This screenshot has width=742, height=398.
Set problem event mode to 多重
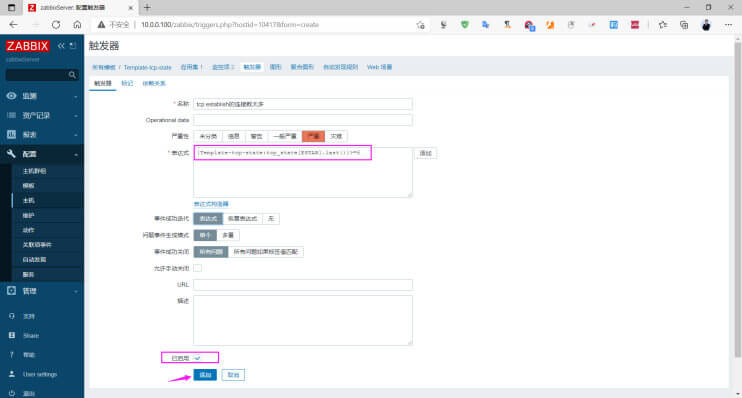coord(228,235)
